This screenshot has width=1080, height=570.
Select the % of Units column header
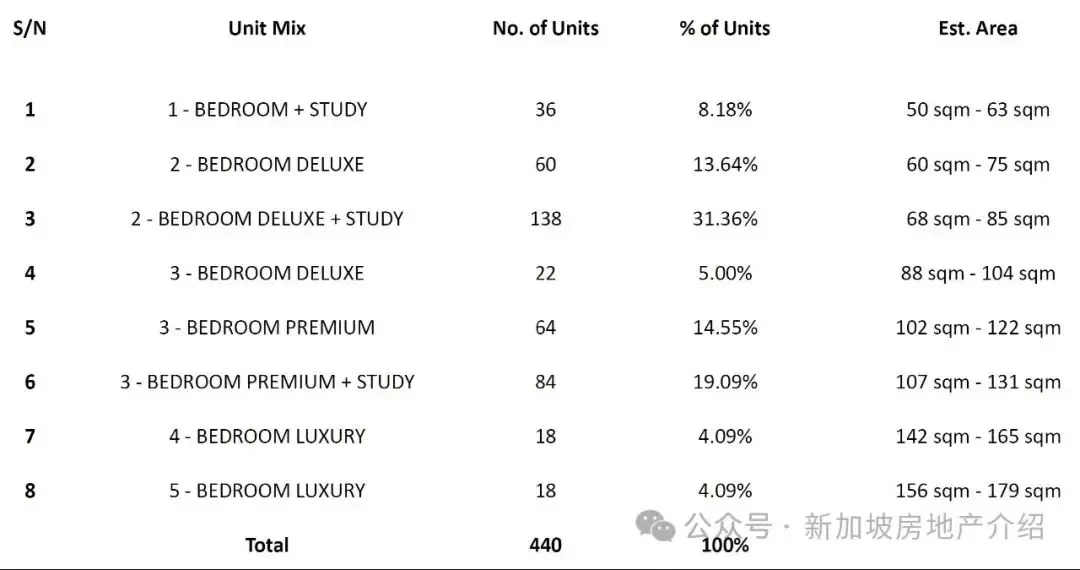tap(725, 28)
